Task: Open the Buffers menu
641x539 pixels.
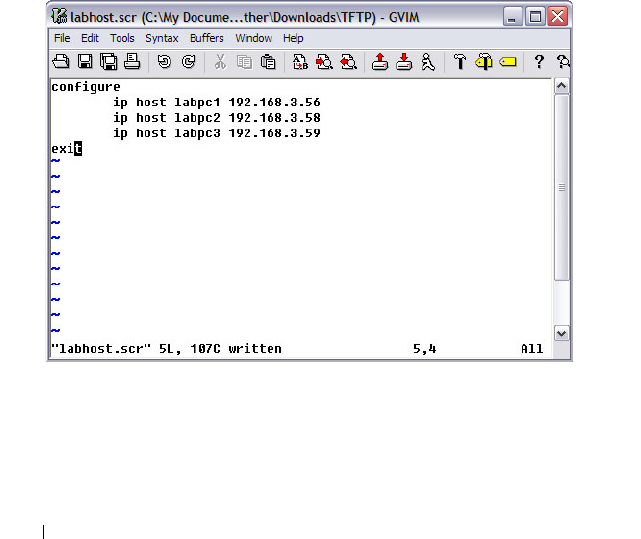Action: [x=206, y=38]
